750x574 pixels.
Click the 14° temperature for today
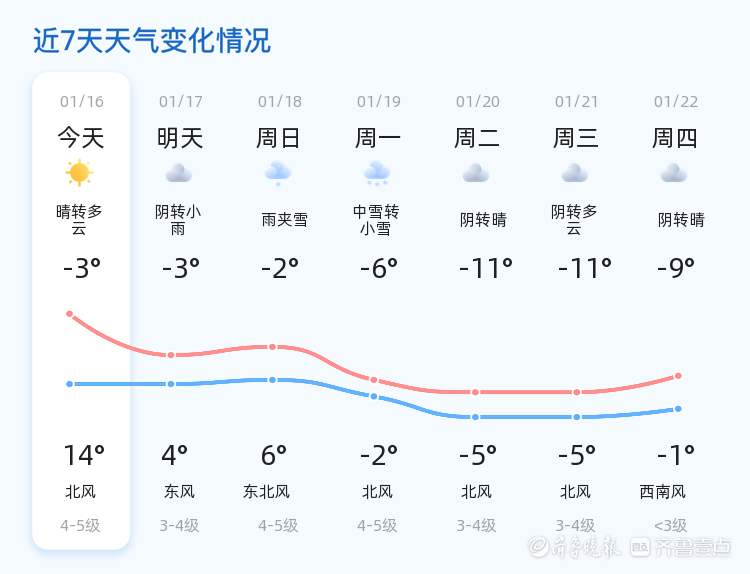83,456
